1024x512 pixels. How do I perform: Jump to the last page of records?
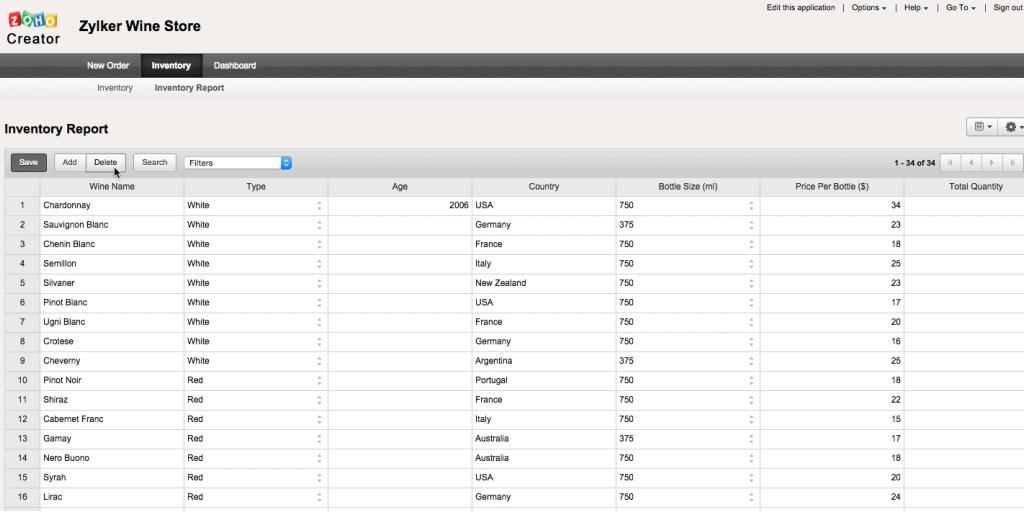pyautogui.click(x=1012, y=162)
